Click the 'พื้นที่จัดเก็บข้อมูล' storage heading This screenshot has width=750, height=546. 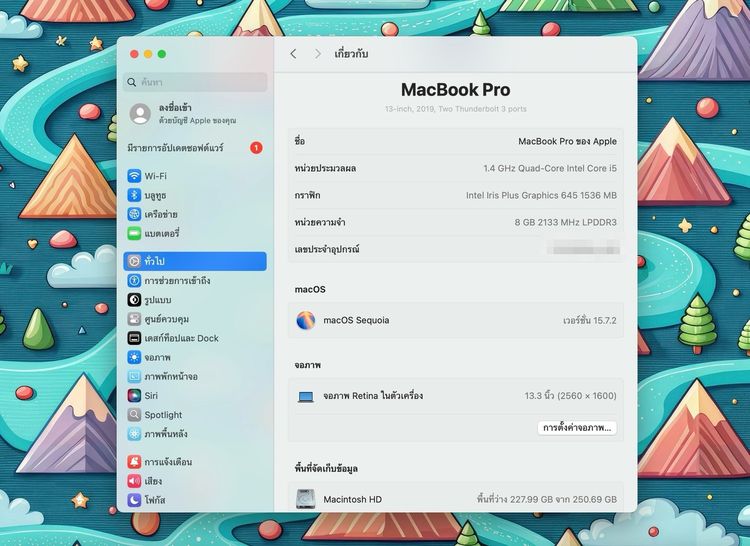[326, 469]
